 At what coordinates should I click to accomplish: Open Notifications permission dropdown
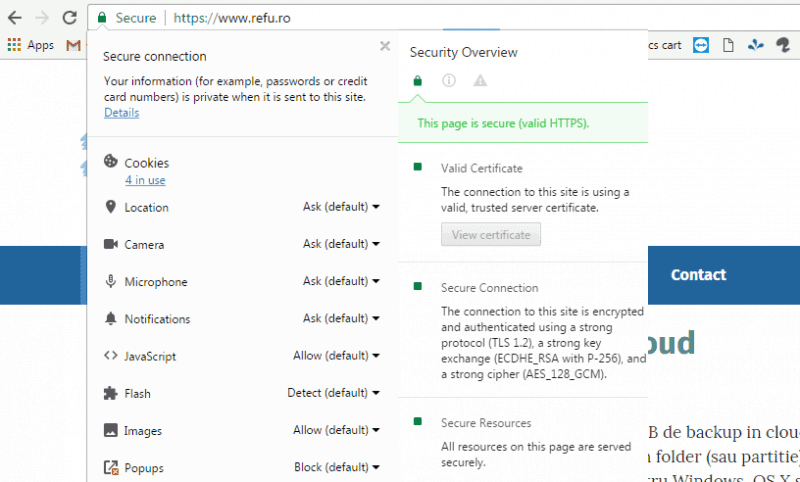point(341,318)
